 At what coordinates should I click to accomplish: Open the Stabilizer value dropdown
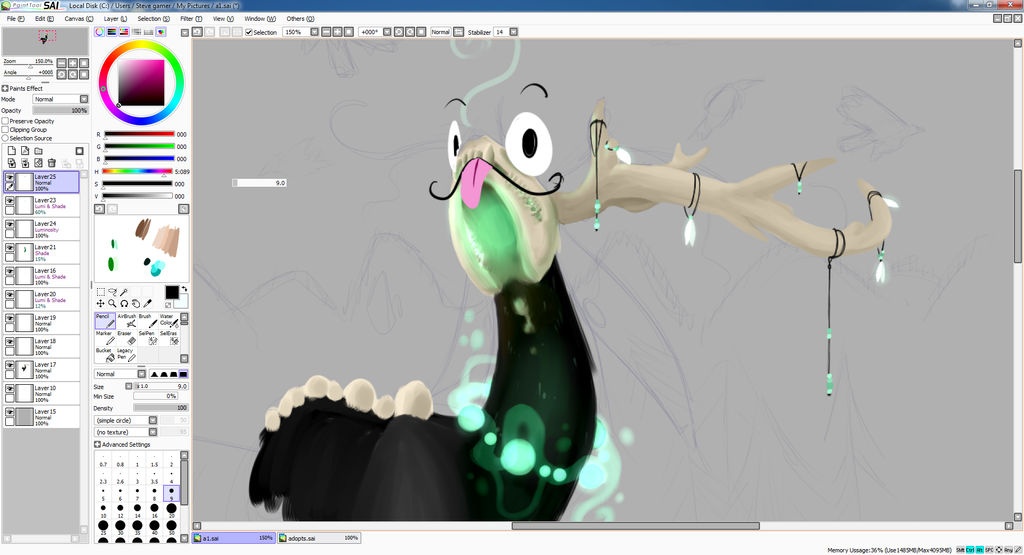[x=513, y=32]
